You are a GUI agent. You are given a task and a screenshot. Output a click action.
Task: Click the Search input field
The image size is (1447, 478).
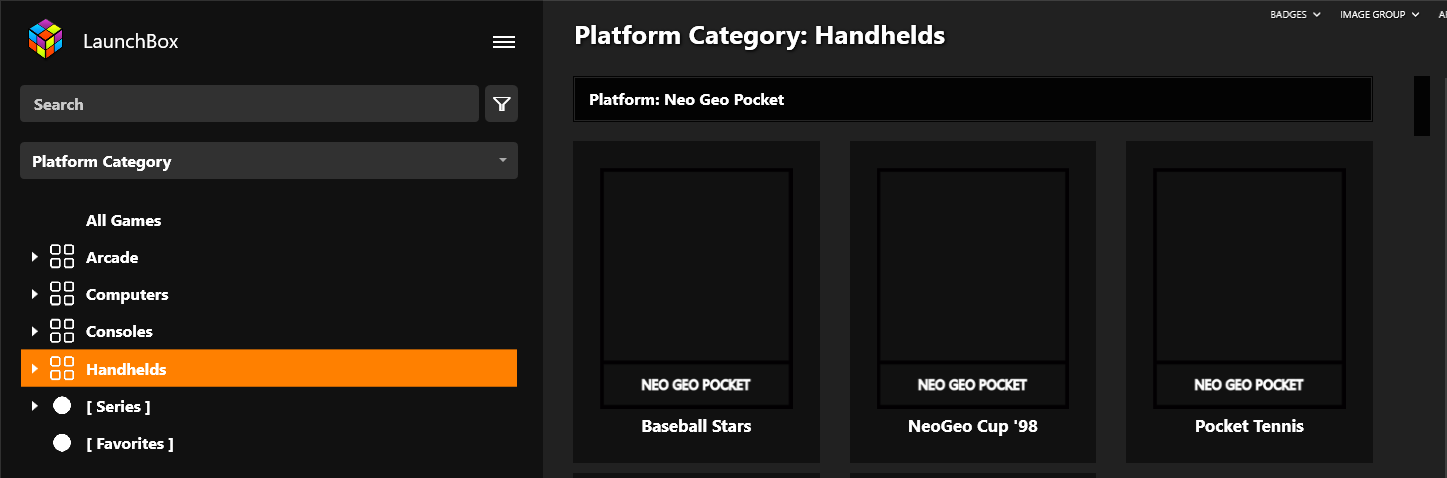click(x=249, y=104)
